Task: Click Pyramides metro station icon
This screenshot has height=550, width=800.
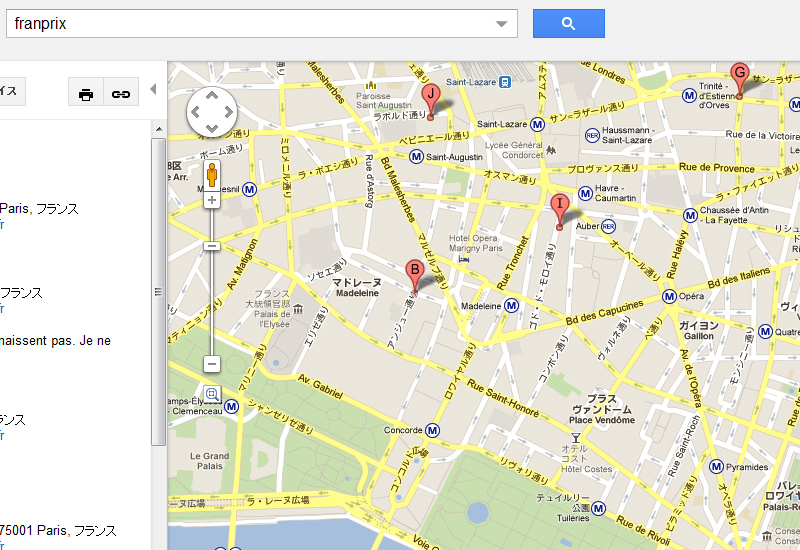Action: pos(716,466)
